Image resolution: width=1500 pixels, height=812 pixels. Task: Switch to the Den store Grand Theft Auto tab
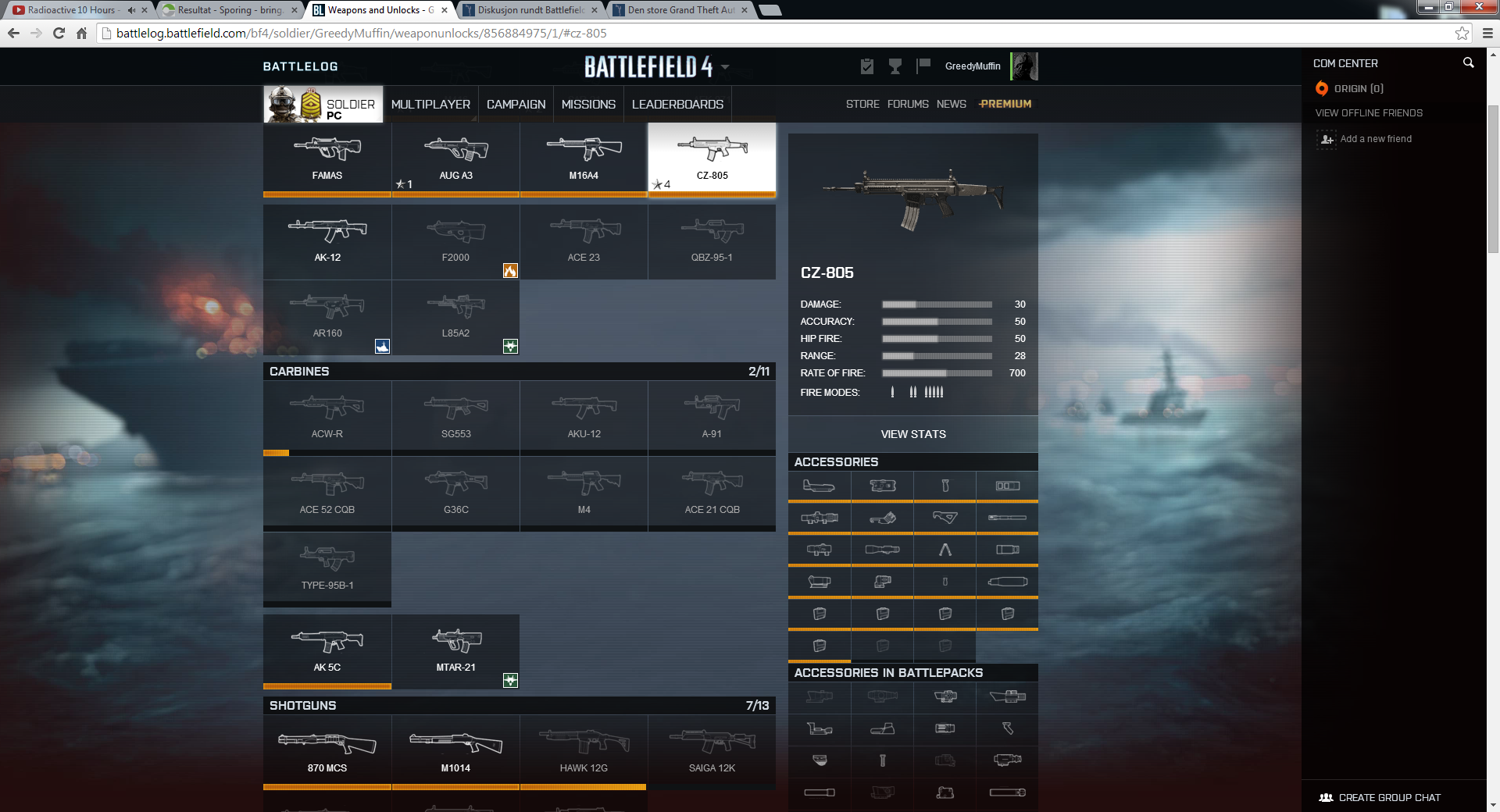pos(680,10)
